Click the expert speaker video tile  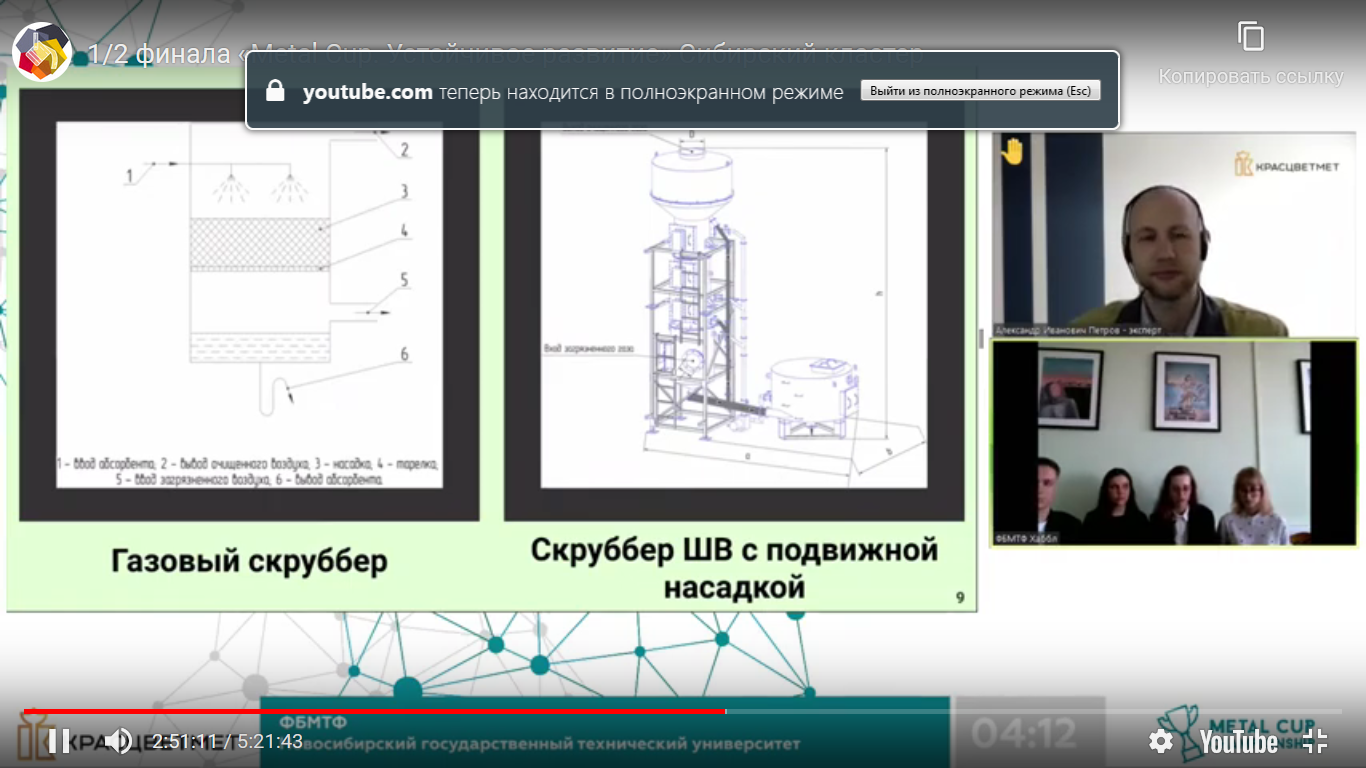pos(1174,234)
